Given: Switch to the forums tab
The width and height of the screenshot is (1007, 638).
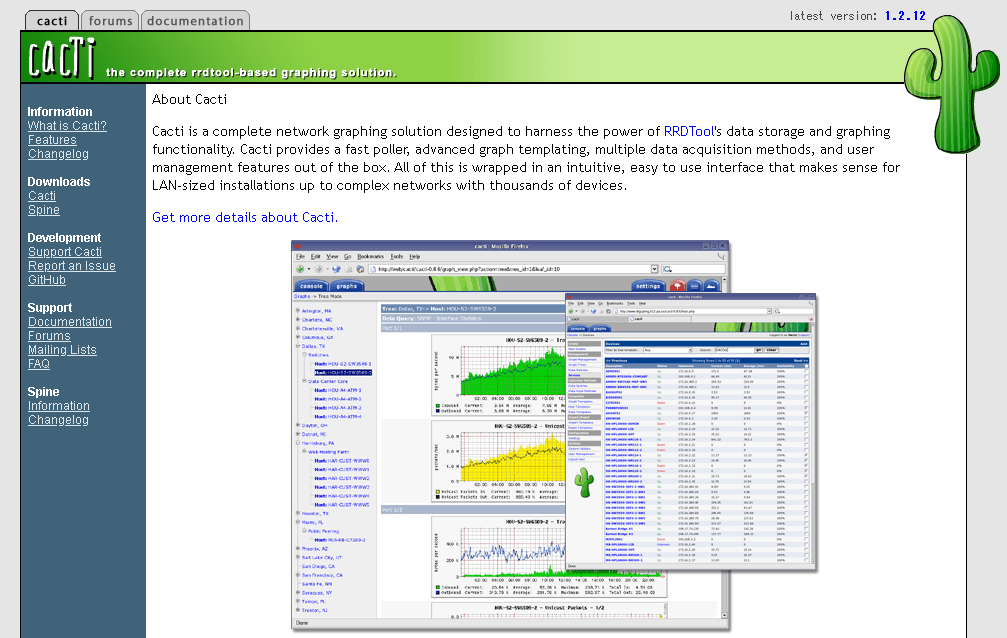Looking at the screenshot, I should point(110,21).
